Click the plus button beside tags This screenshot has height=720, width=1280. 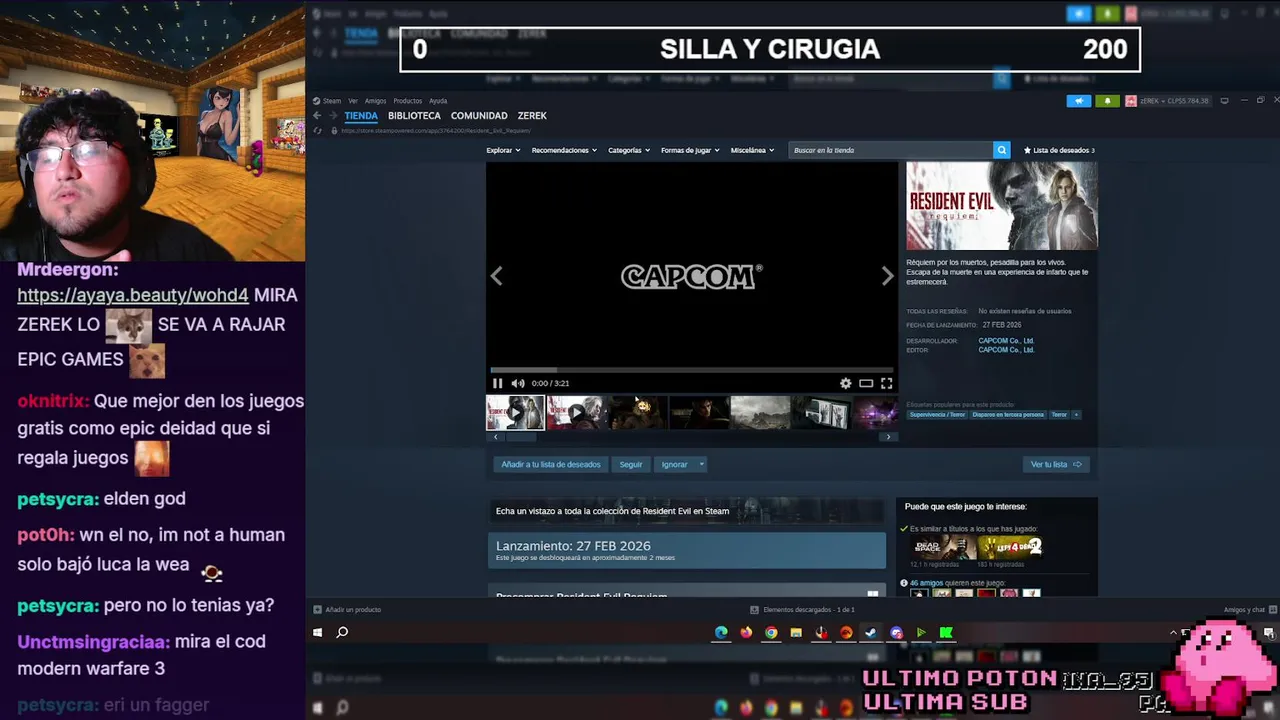pos(1076,415)
